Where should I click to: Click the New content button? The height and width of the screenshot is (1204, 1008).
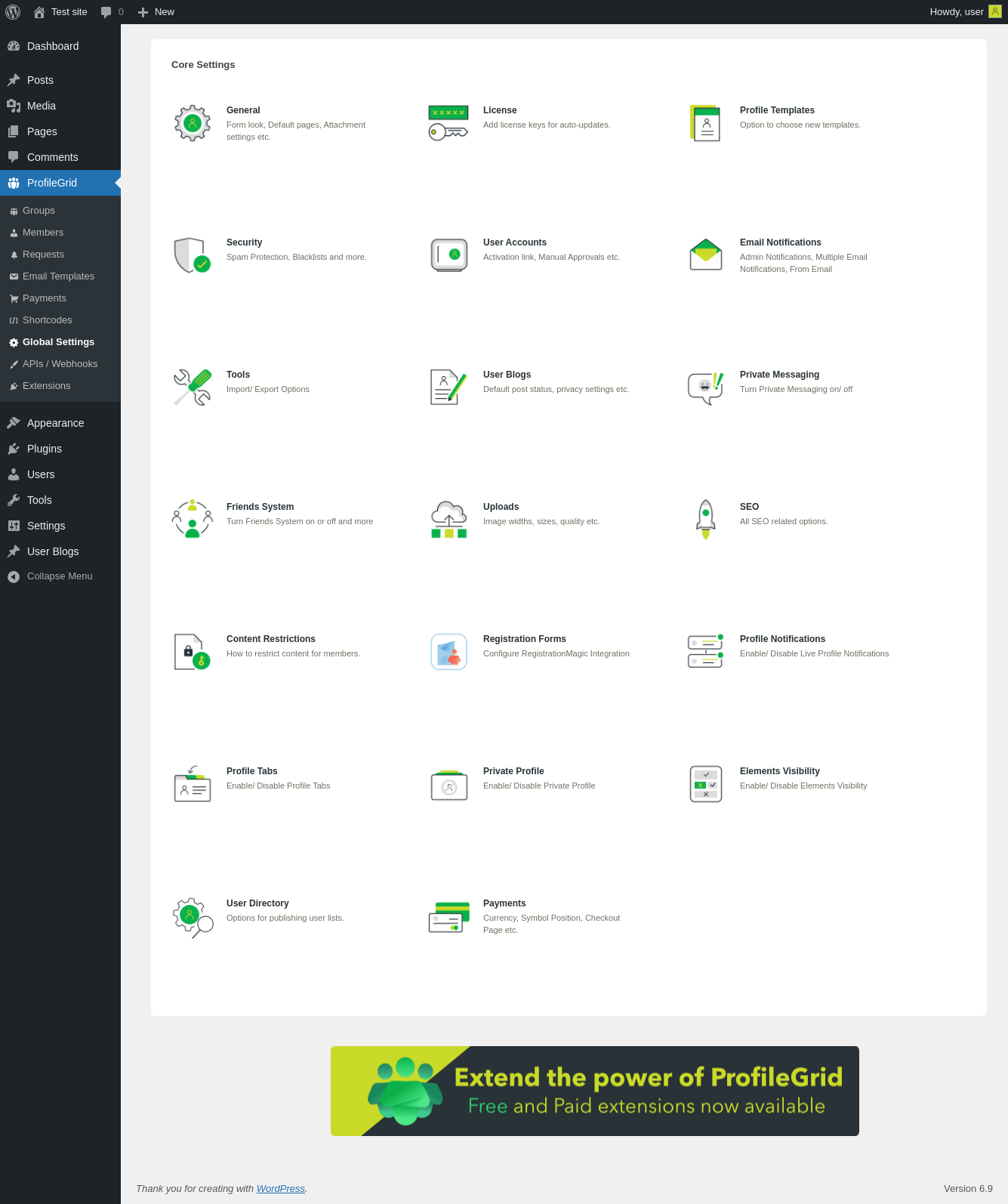point(156,12)
